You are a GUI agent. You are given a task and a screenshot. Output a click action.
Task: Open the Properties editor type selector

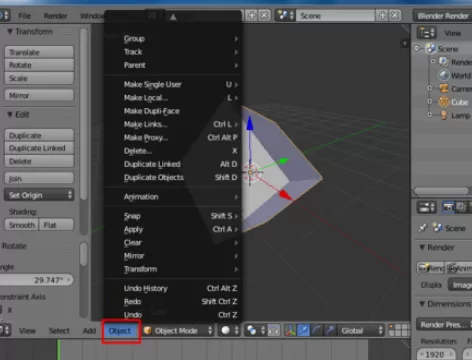point(426,207)
